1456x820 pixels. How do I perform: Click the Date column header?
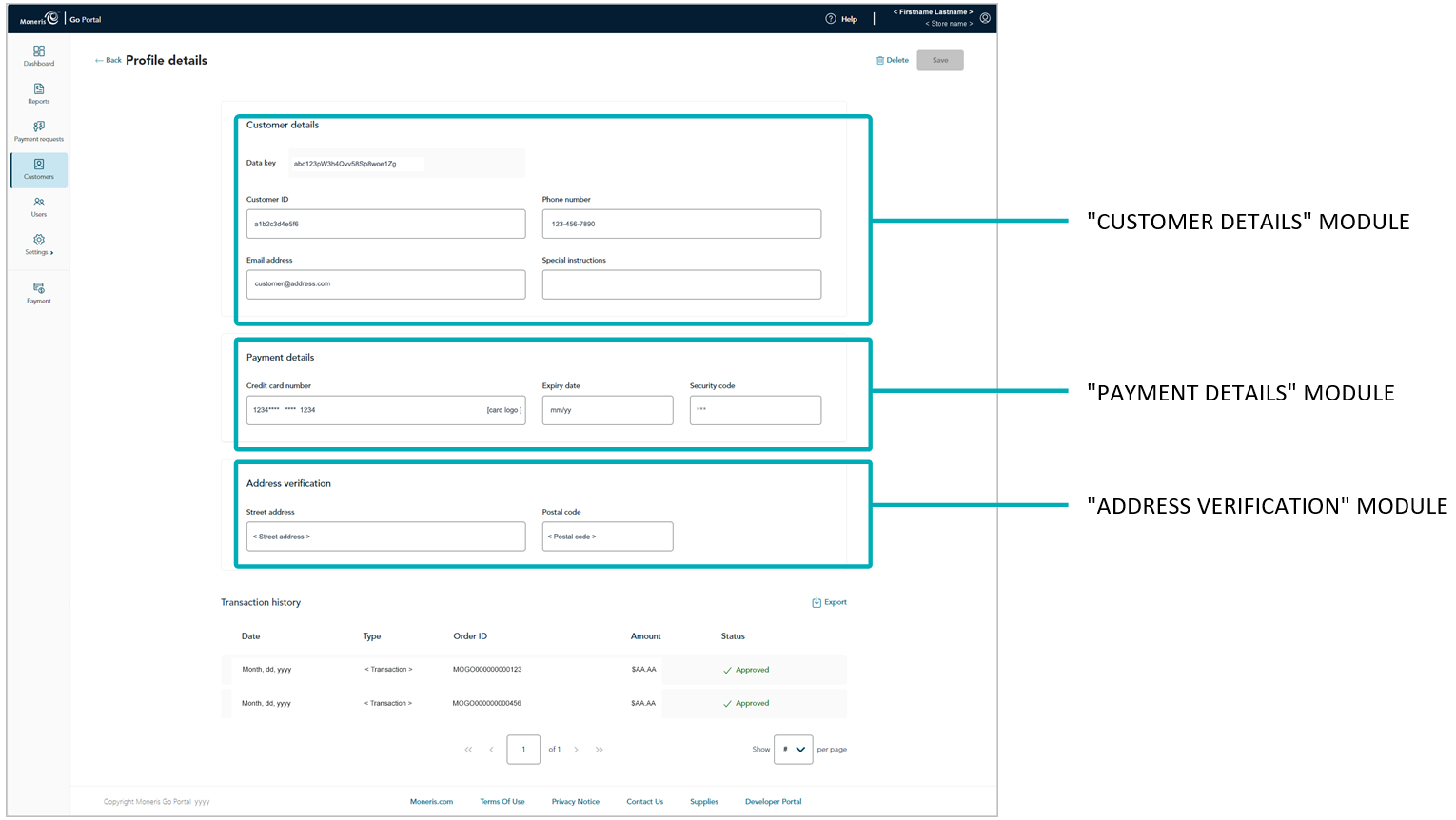coord(250,636)
